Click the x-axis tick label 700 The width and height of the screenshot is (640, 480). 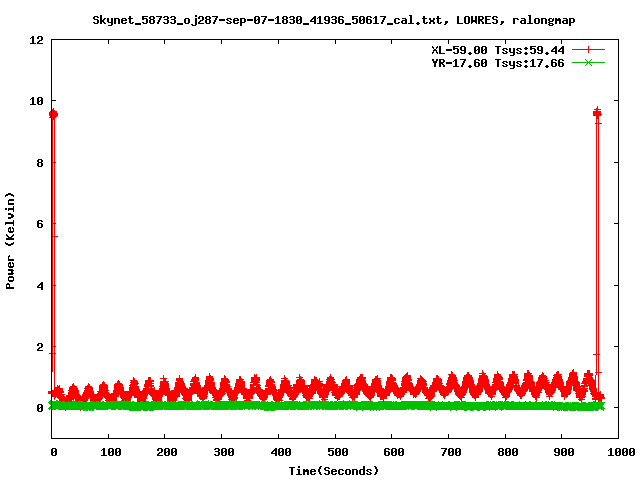[451, 452]
